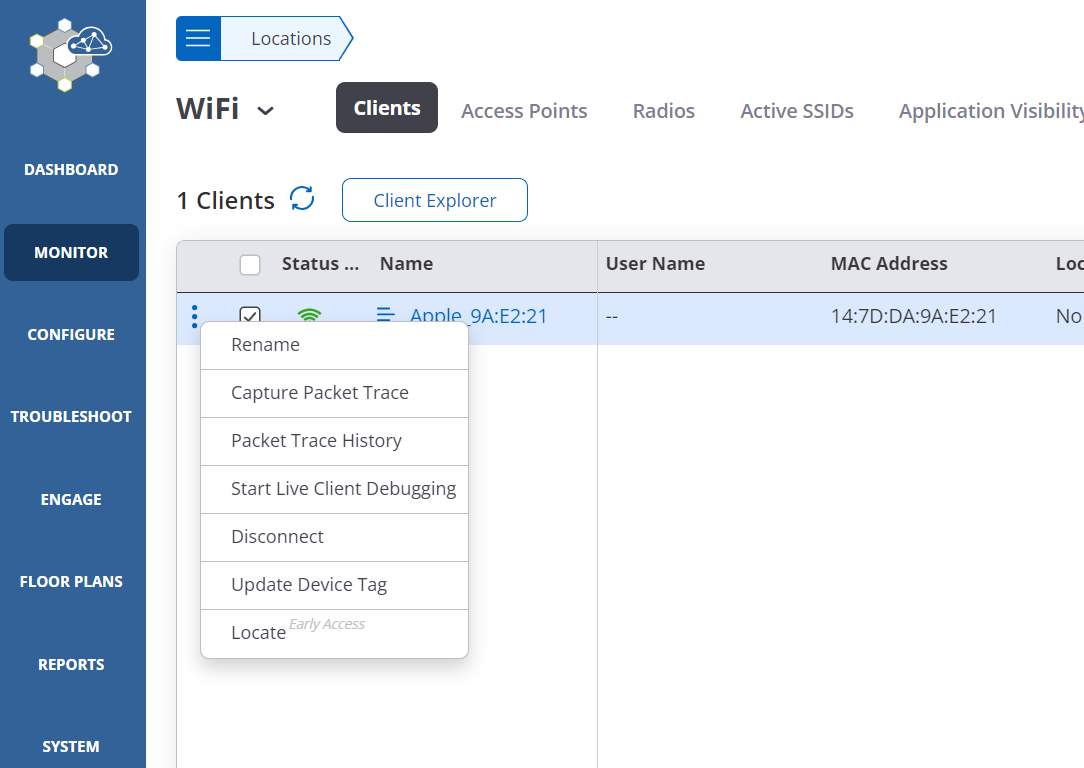1084x768 pixels.
Task: Choose Disconnect from context menu
Action: click(277, 536)
